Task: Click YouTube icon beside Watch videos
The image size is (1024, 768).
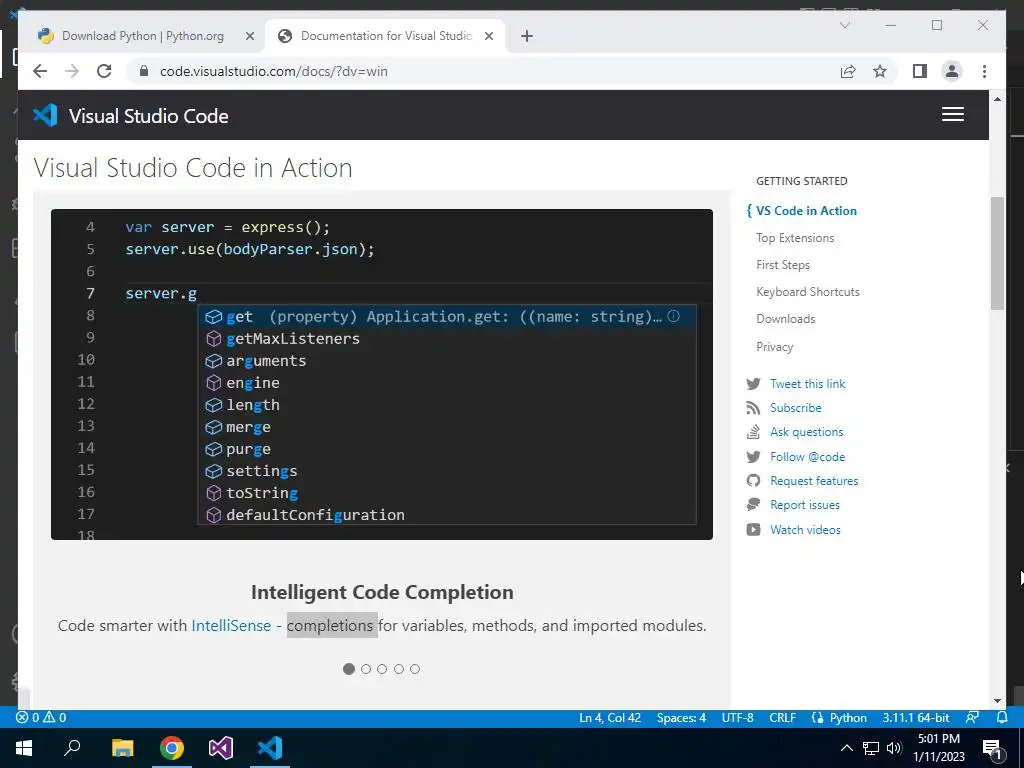Action: click(753, 530)
